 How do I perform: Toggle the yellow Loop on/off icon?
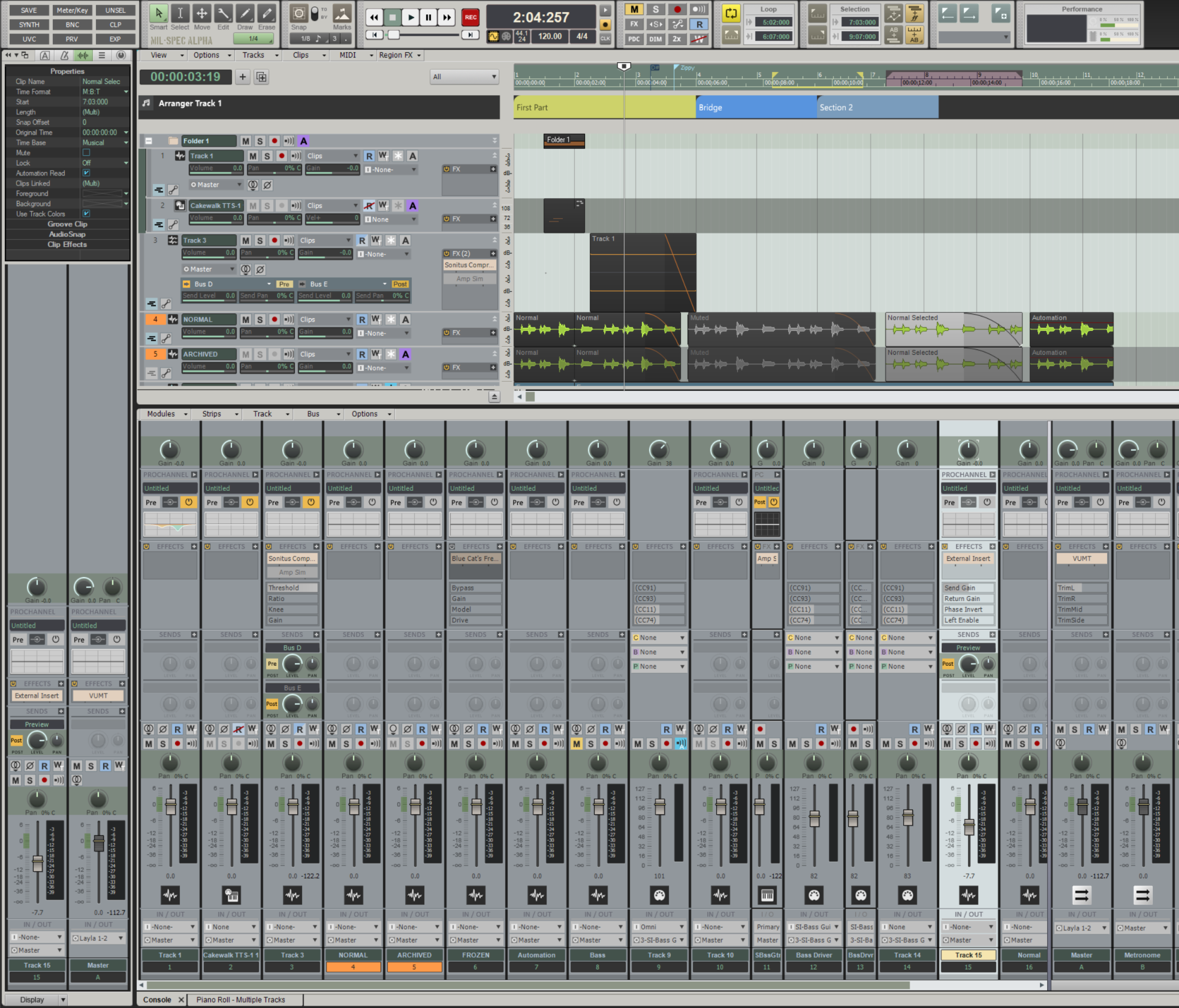click(x=731, y=13)
